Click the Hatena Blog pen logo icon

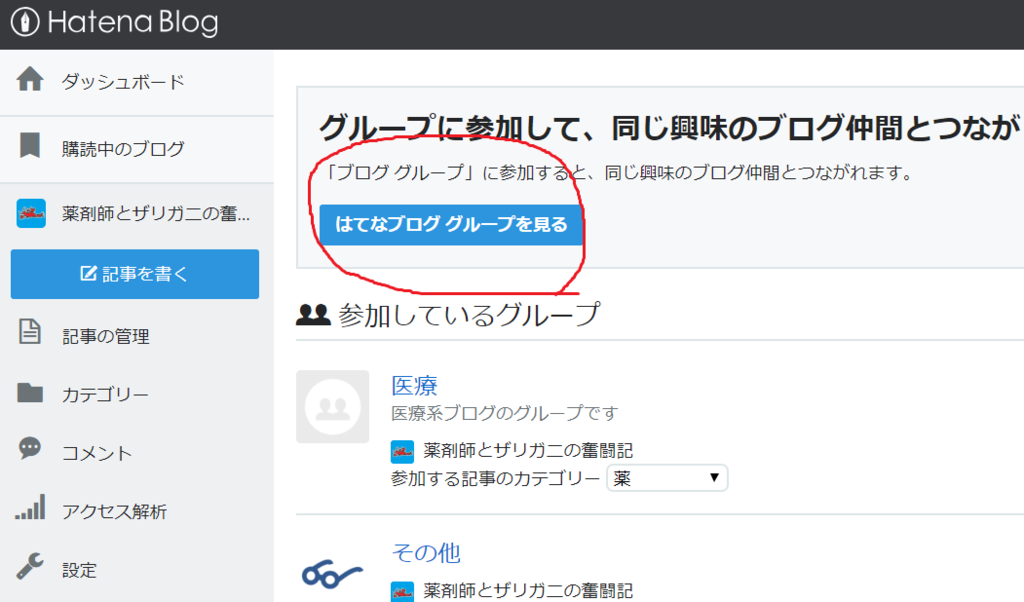(25, 22)
